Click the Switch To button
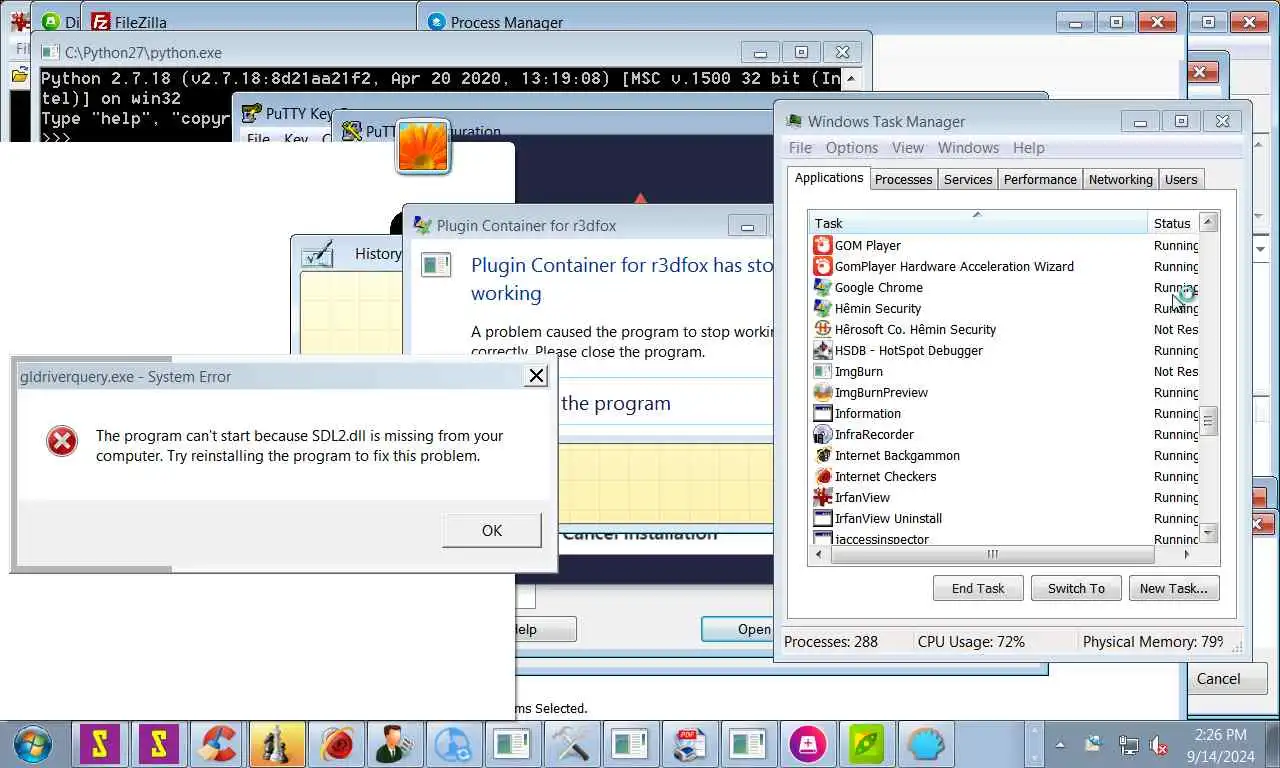Viewport: 1280px width, 768px height. pos(1076,588)
